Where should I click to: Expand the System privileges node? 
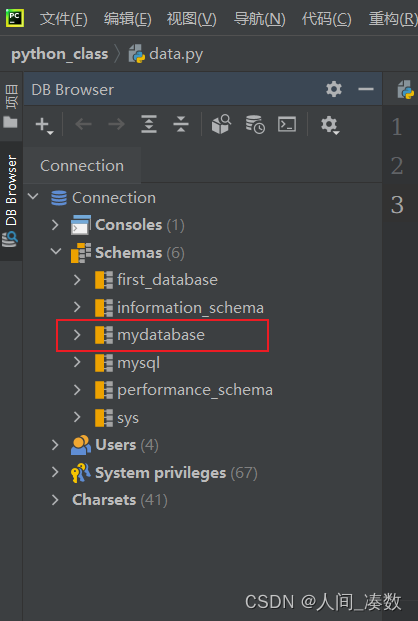[x=55, y=472]
